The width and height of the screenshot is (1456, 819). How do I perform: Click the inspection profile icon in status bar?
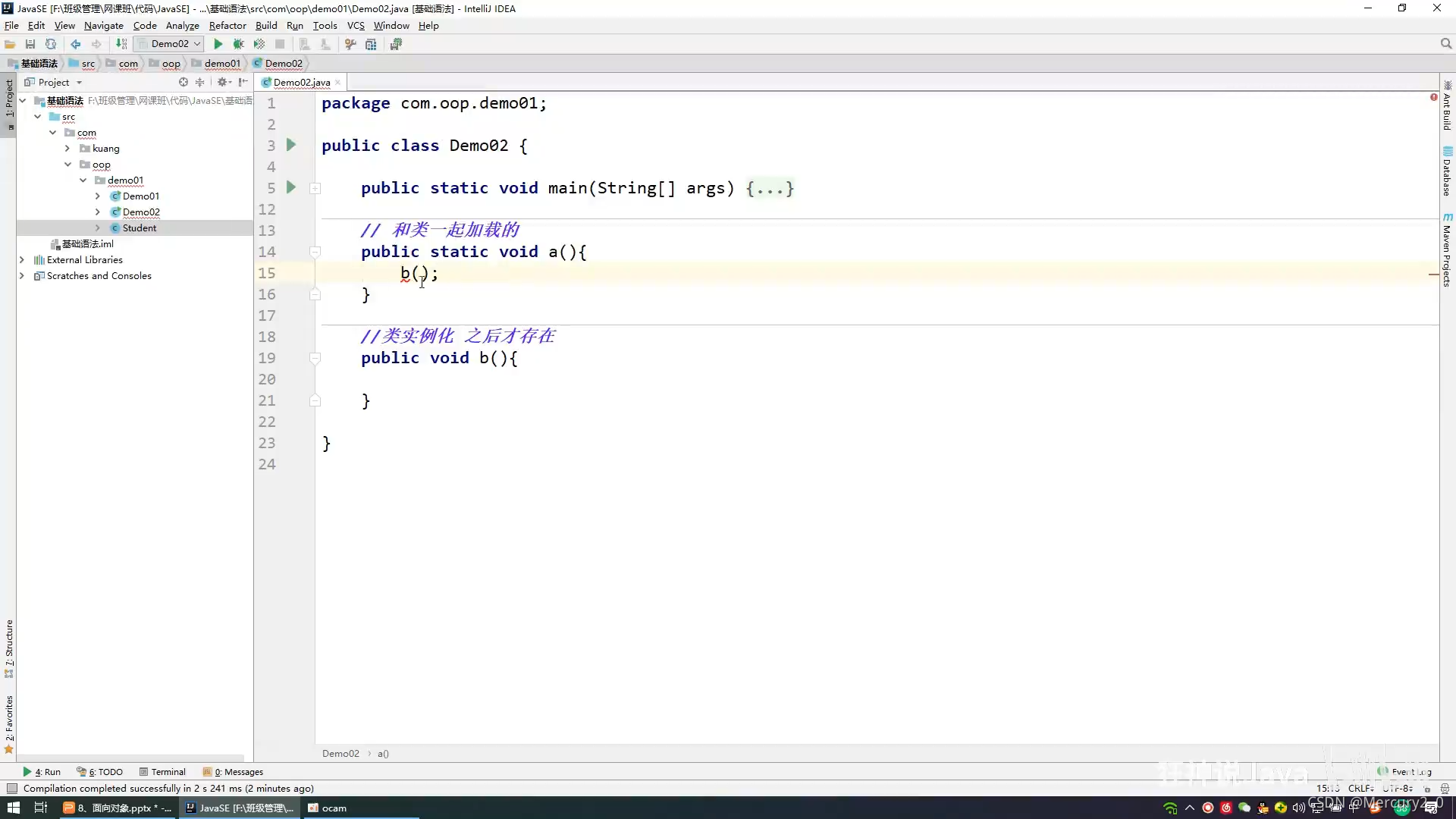[x=1445, y=789]
